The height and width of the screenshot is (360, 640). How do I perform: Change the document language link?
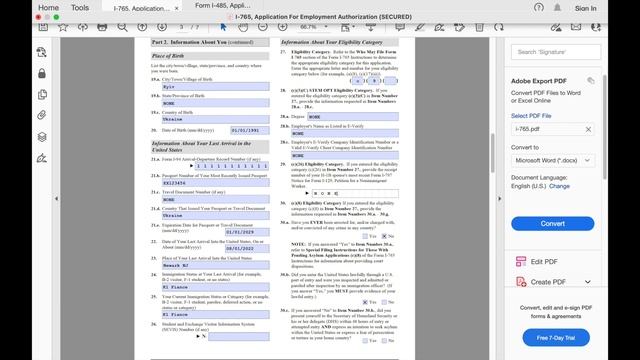(559, 186)
